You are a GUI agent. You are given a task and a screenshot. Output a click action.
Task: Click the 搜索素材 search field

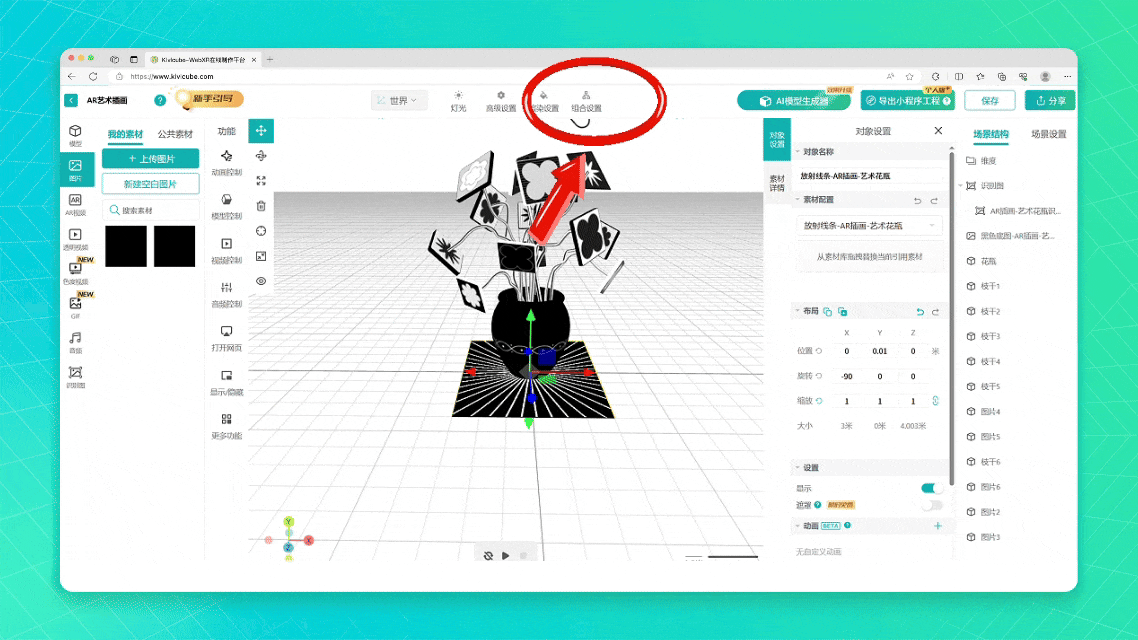(150, 210)
